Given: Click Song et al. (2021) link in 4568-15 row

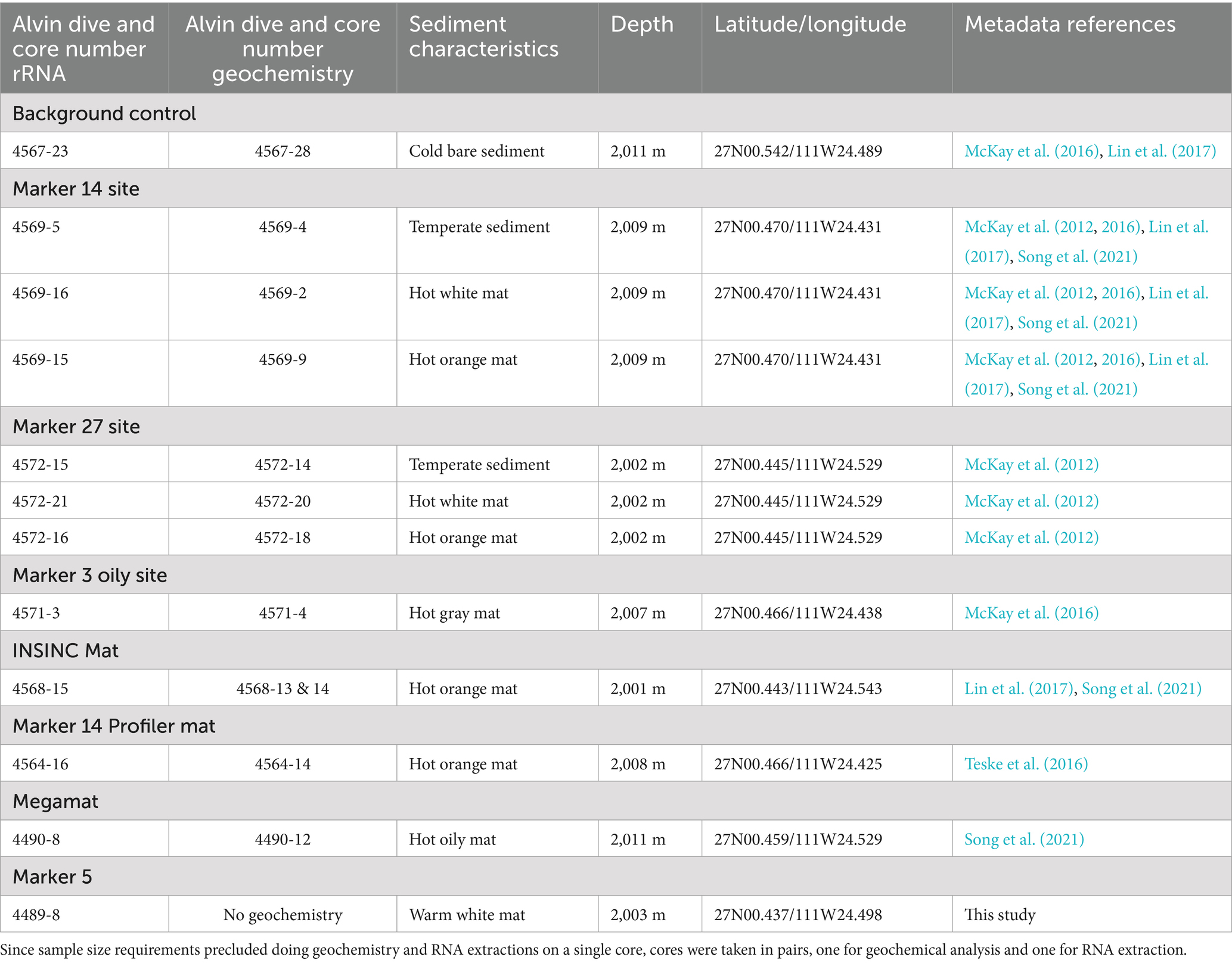Looking at the screenshot, I should tap(1141, 689).
